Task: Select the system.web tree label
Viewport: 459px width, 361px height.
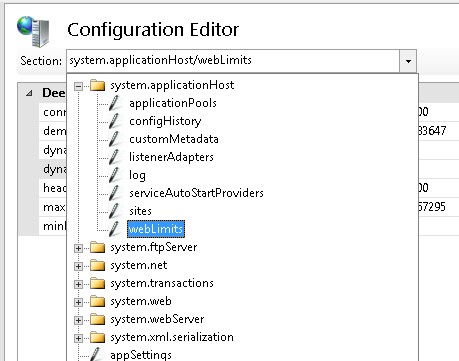Action: (141, 301)
